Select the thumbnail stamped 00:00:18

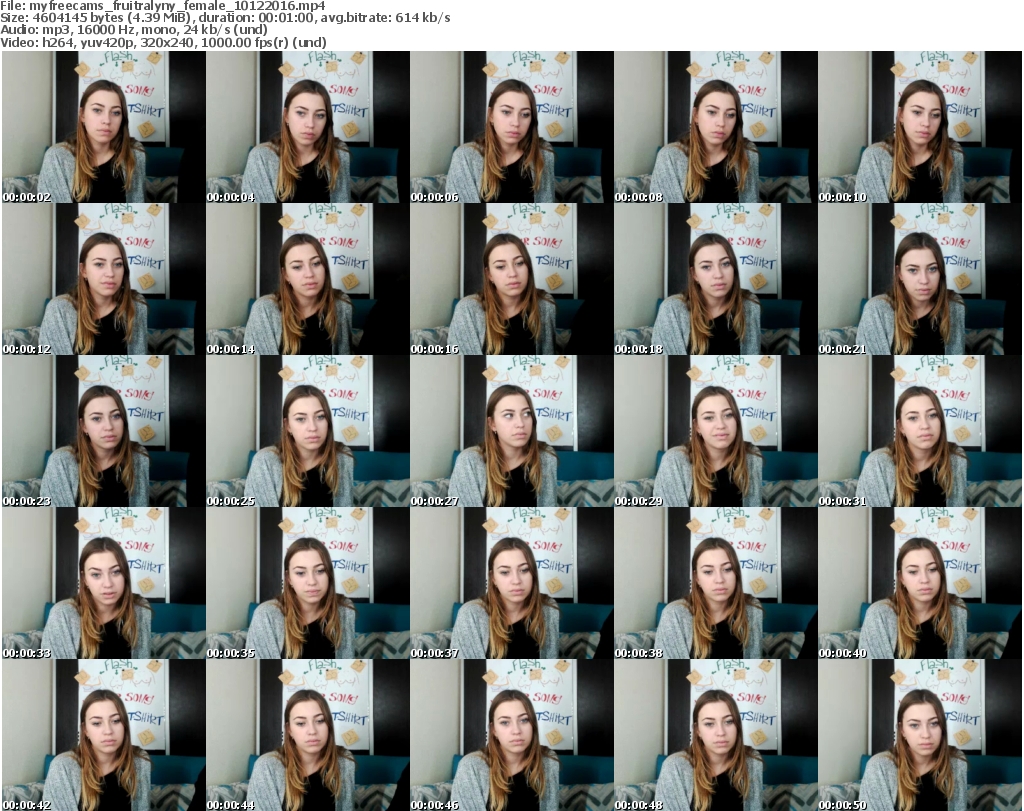[716, 279]
